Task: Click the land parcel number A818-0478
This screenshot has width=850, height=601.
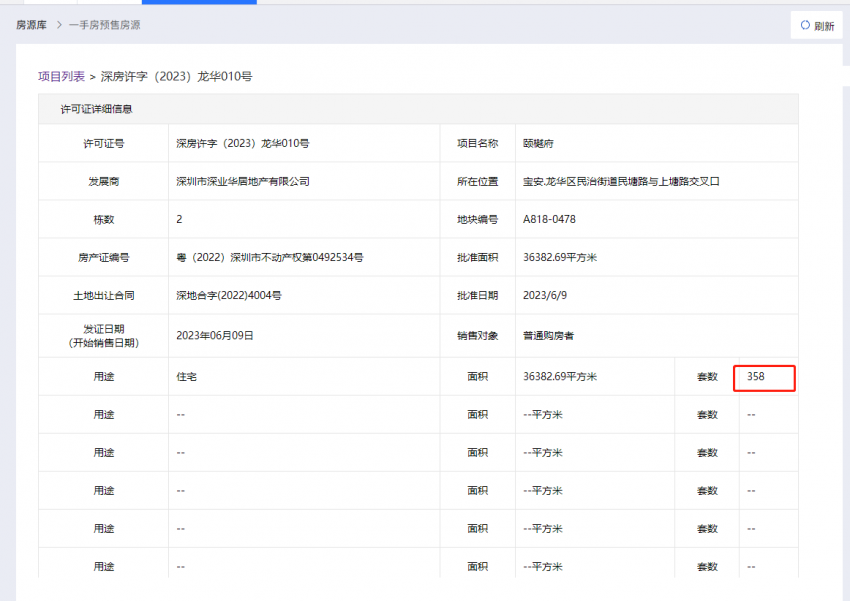Action: 549,219
